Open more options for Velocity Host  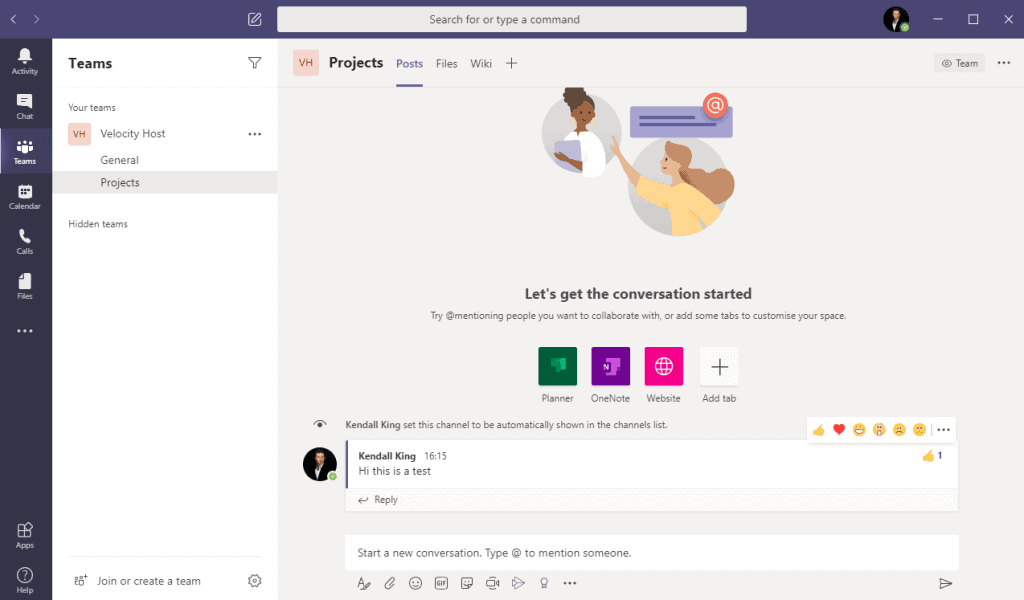pyautogui.click(x=255, y=134)
